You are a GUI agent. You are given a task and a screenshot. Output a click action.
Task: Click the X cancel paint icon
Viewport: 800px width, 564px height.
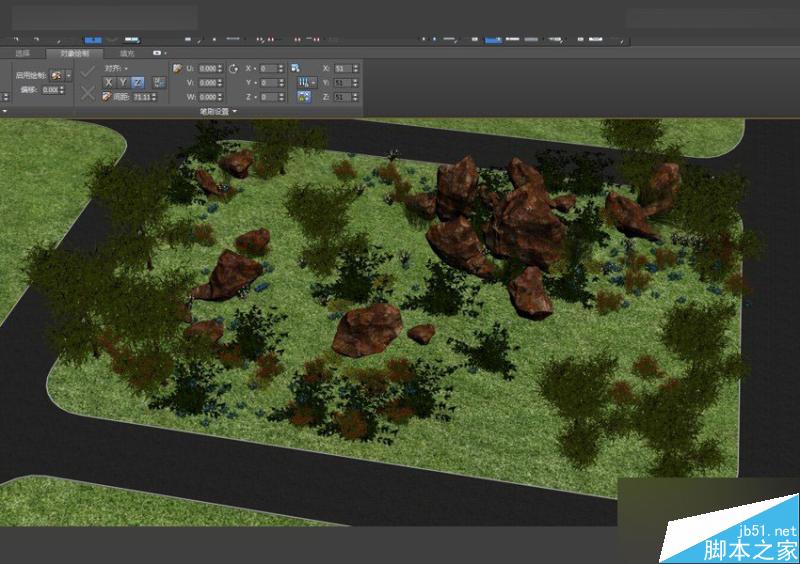88,94
